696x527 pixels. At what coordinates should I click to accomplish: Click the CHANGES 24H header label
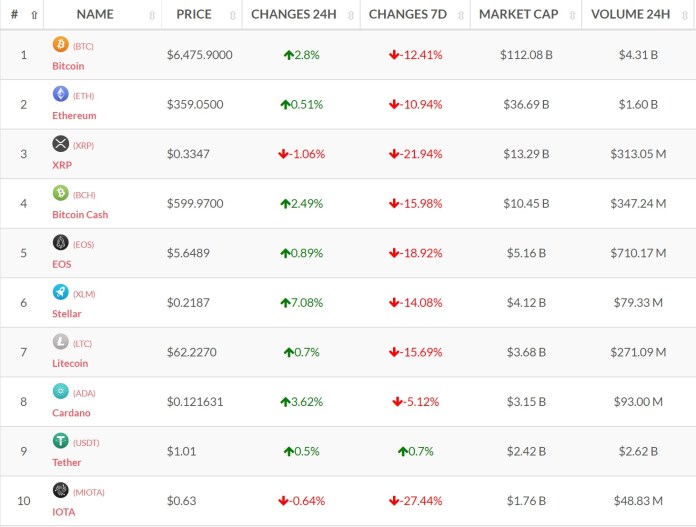[x=294, y=14]
